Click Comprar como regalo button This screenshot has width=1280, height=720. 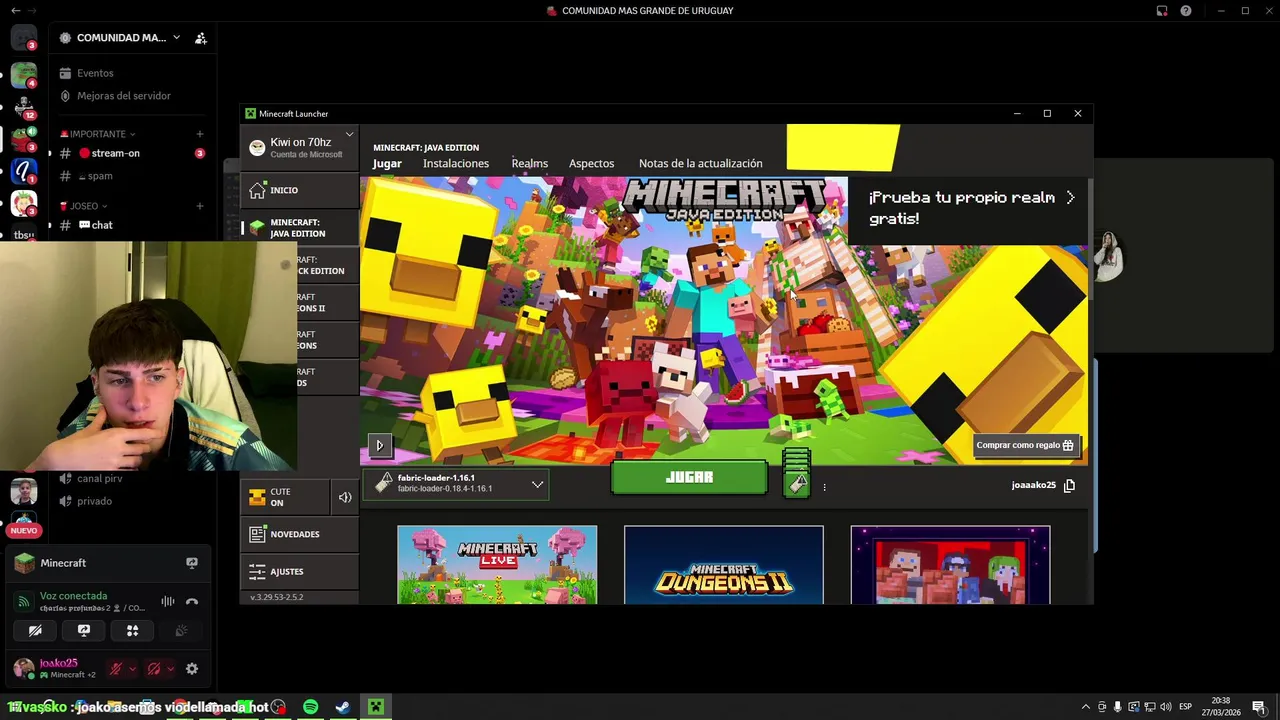point(1025,445)
